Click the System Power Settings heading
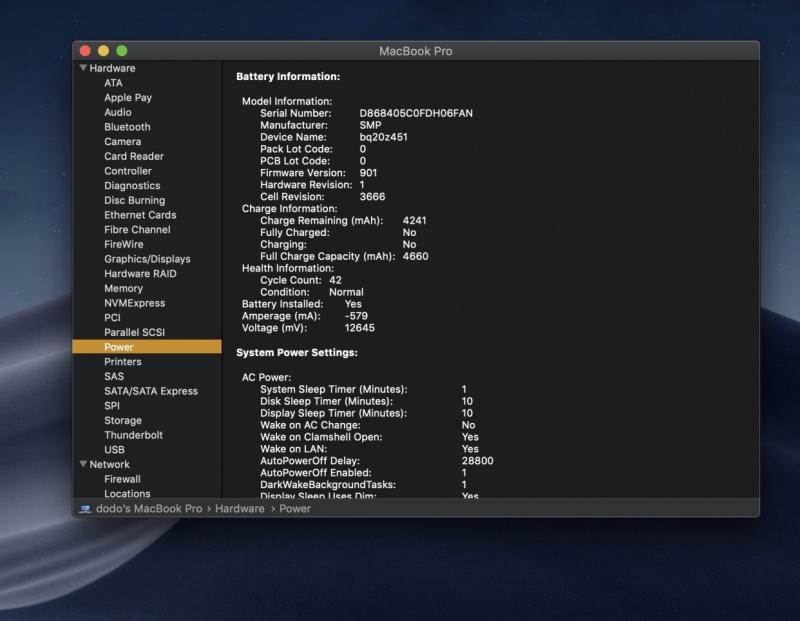The width and height of the screenshot is (800, 621). 297,353
